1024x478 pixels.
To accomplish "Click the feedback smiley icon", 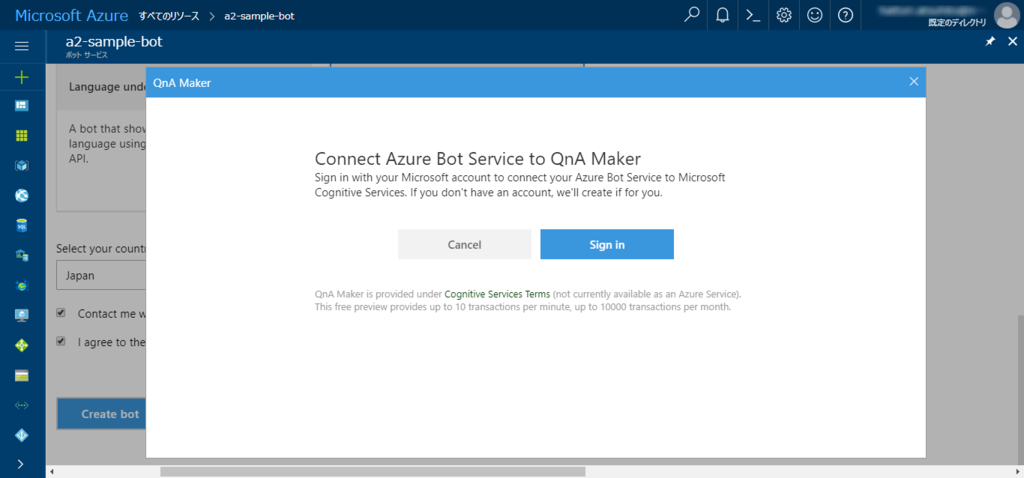I will tap(814, 15).
